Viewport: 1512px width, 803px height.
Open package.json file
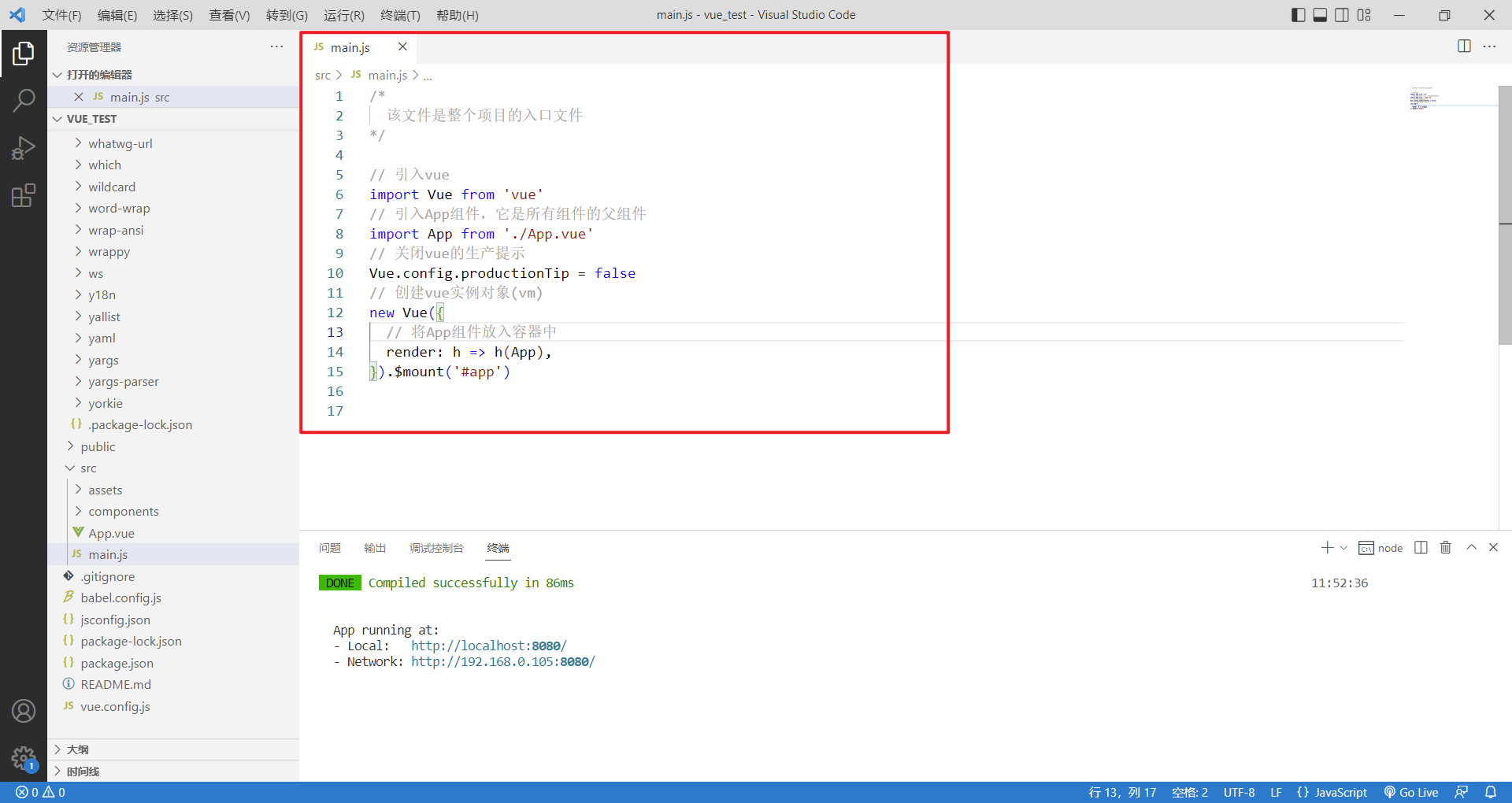[173, 663]
